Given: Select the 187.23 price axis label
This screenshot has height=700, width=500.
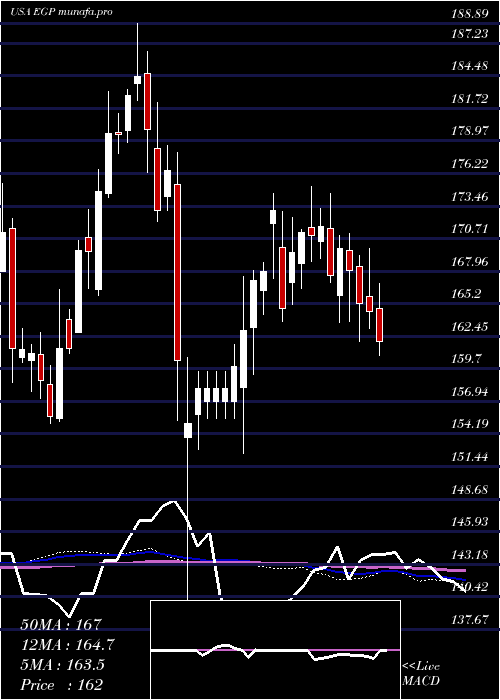Looking at the screenshot, I should (469, 33).
